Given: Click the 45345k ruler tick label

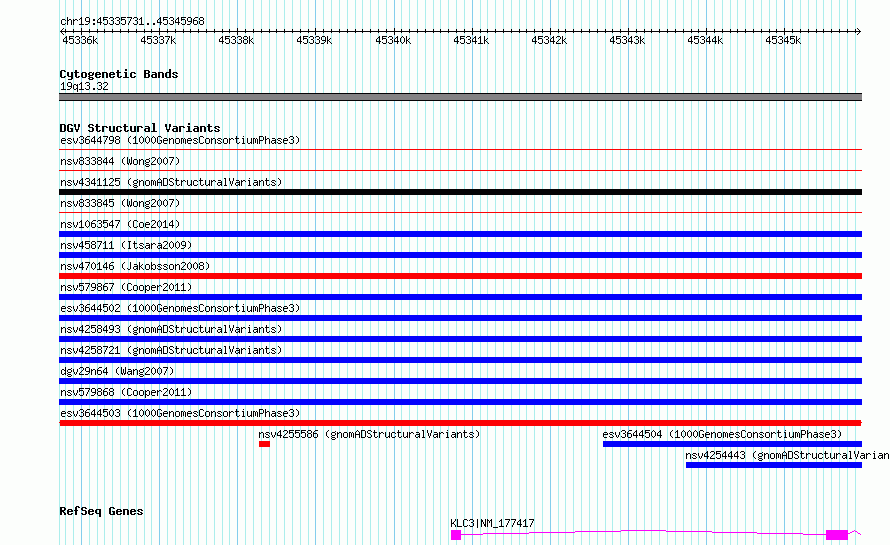Looking at the screenshot, I should coord(783,40).
